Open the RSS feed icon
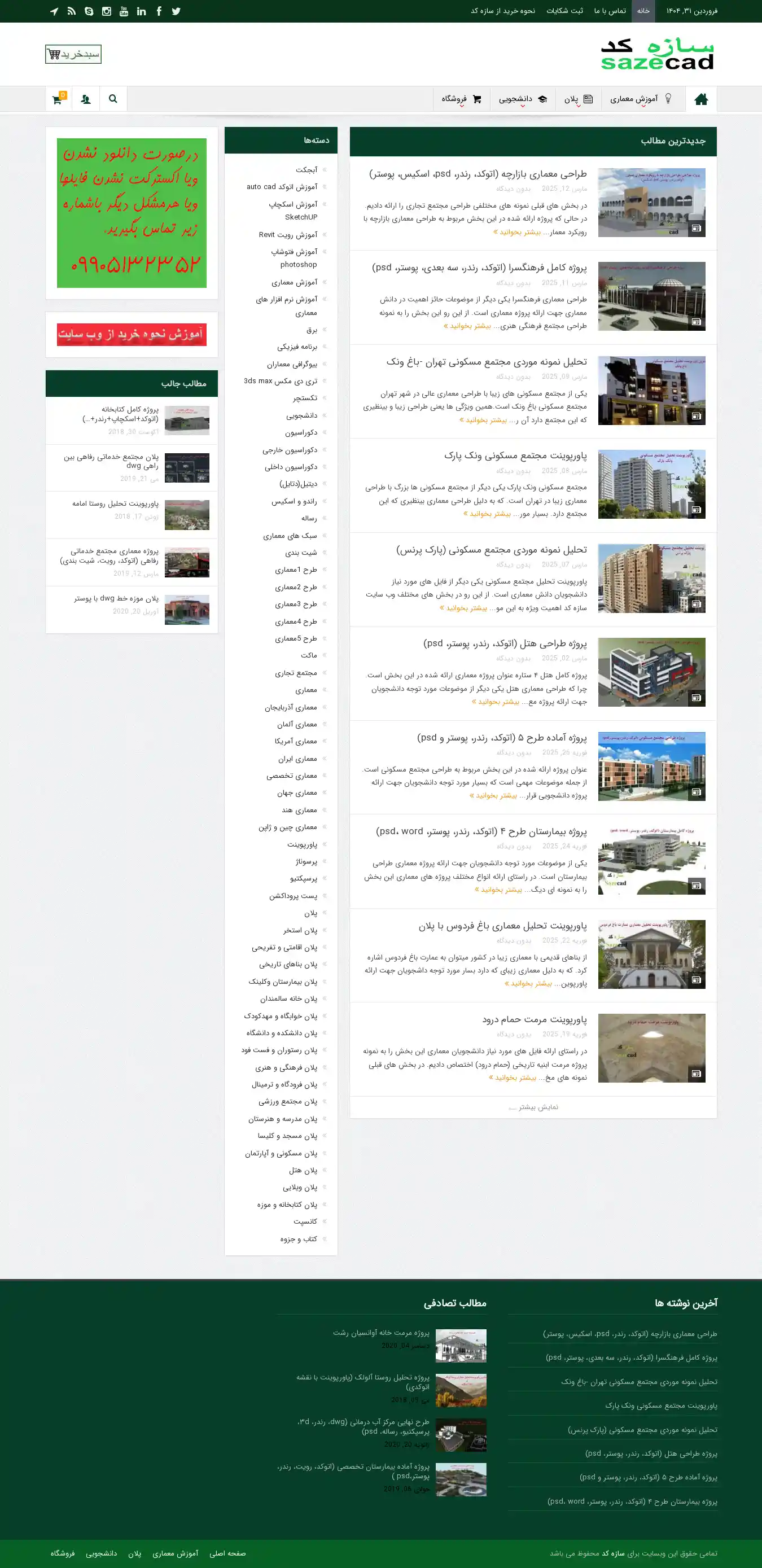Viewport: 762px width, 1568px height. click(71, 11)
